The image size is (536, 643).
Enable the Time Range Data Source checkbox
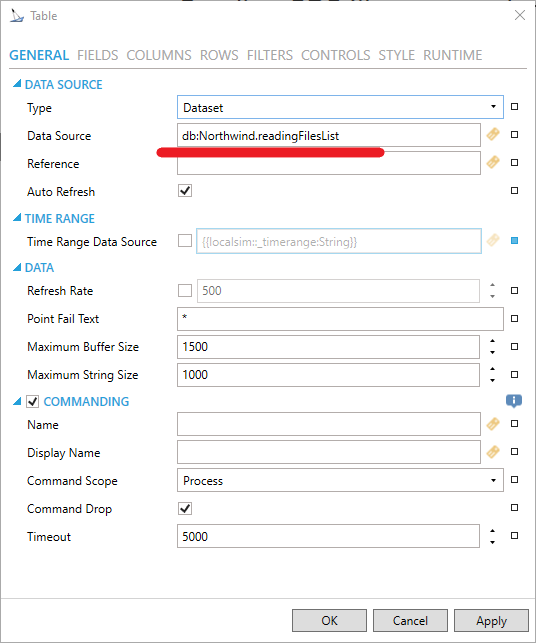185,241
